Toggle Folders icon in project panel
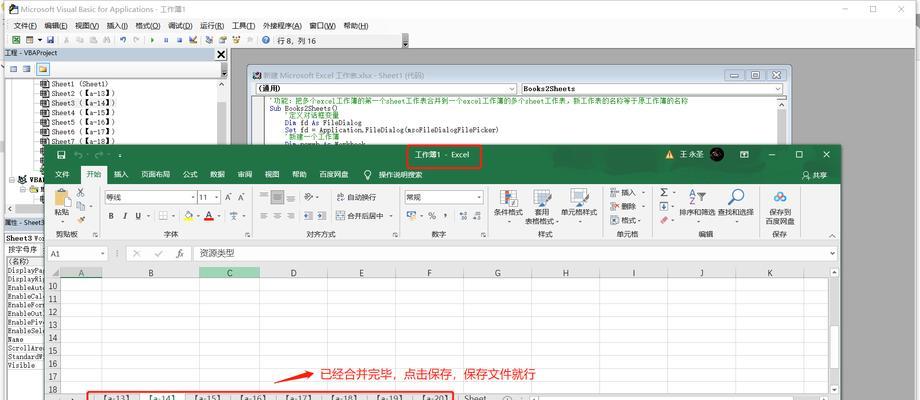The height and width of the screenshot is (400, 920). (43, 69)
